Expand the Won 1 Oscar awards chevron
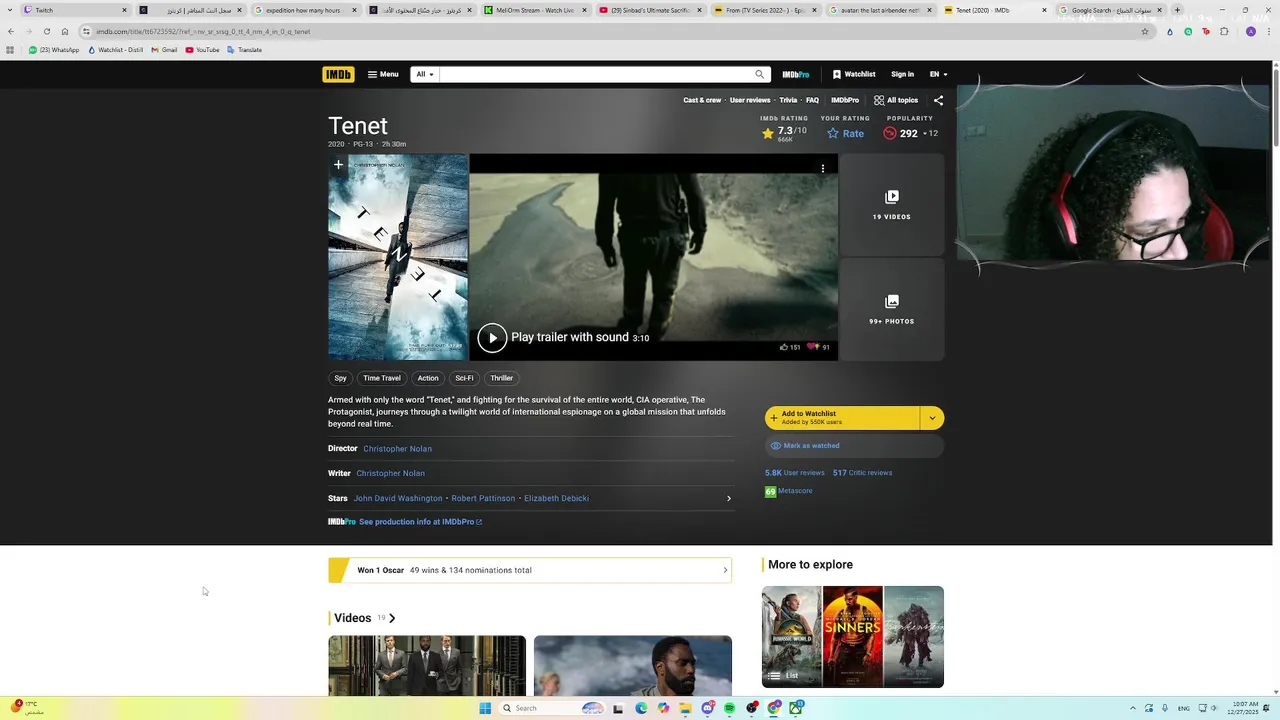Viewport: 1280px width, 720px height. pos(725,570)
